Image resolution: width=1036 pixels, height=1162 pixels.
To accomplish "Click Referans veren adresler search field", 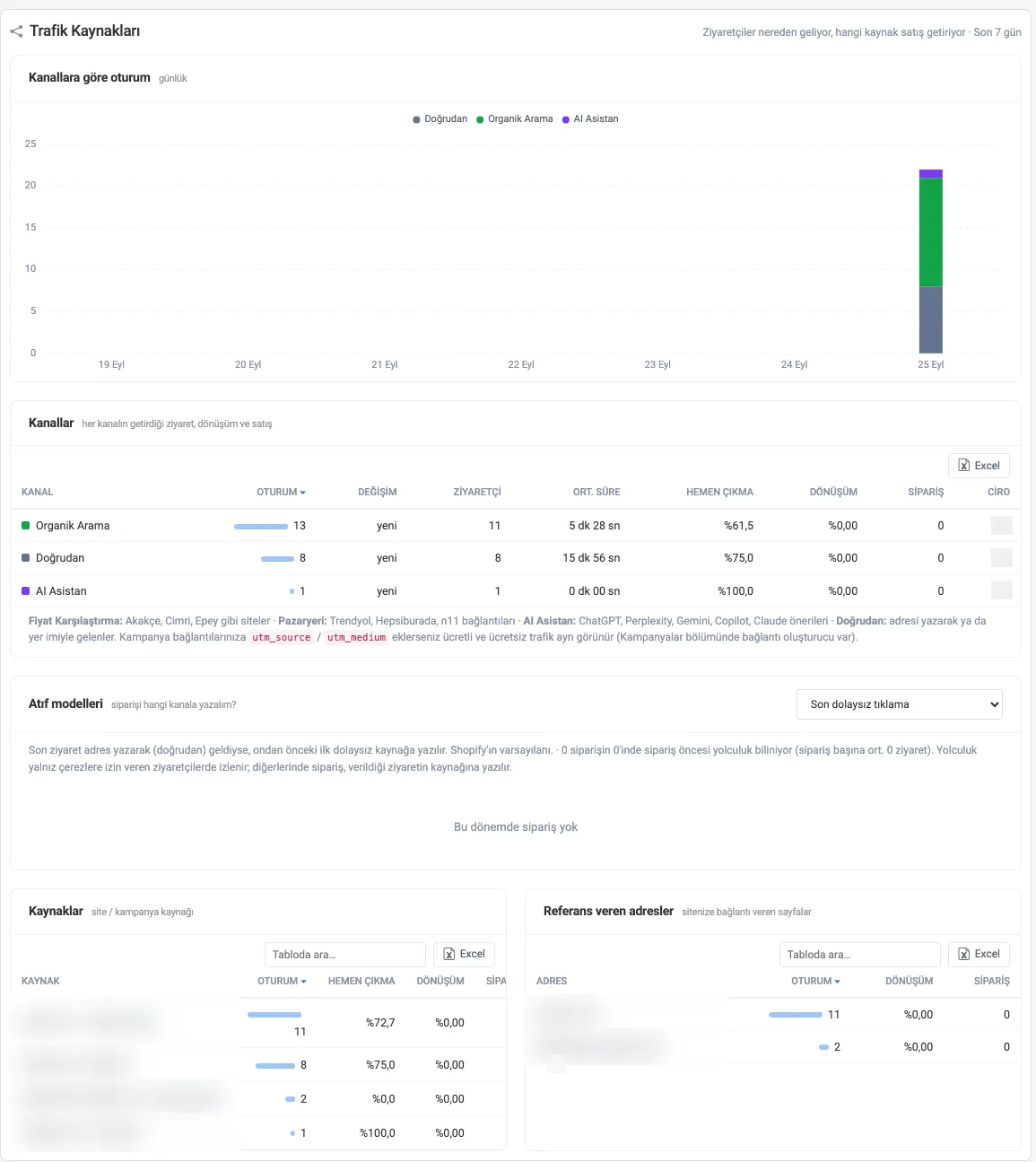I will 860,955.
